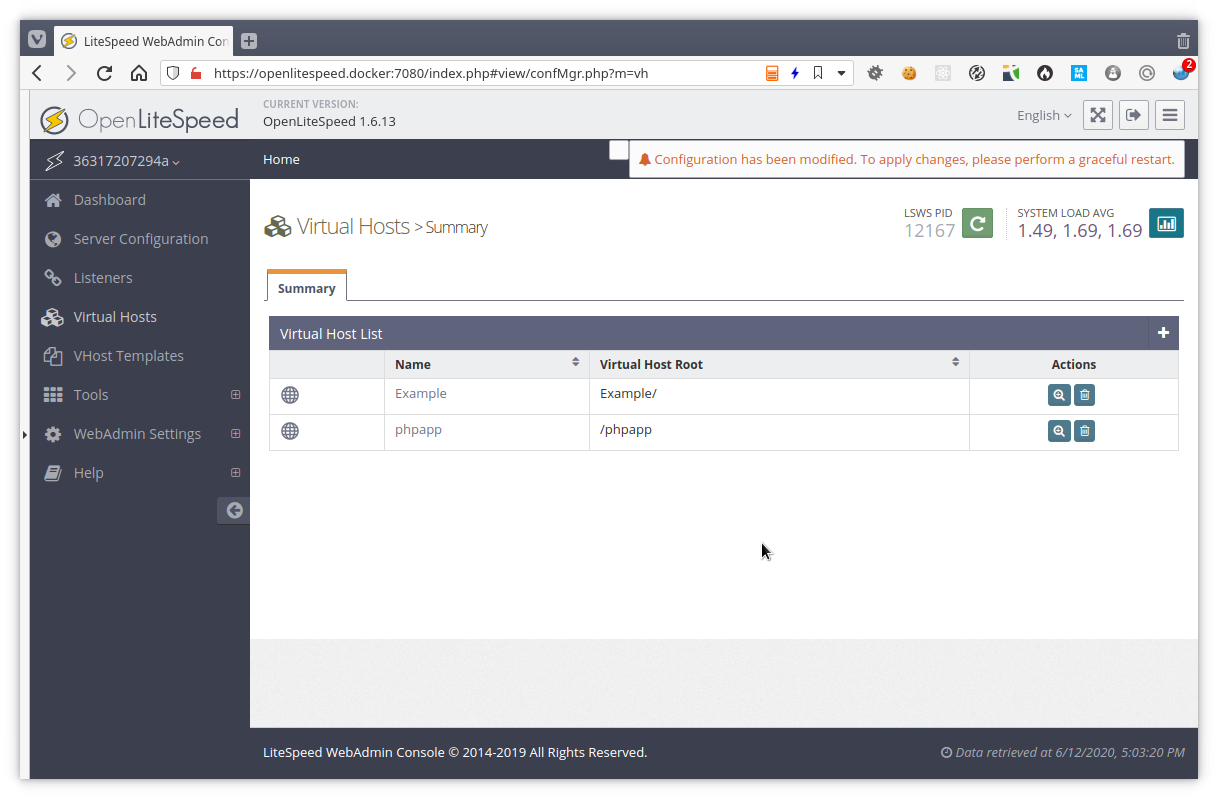This screenshot has width=1218, height=799.
Task: Toggle fullscreen using the expand arrows icon
Action: pos(1097,114)
